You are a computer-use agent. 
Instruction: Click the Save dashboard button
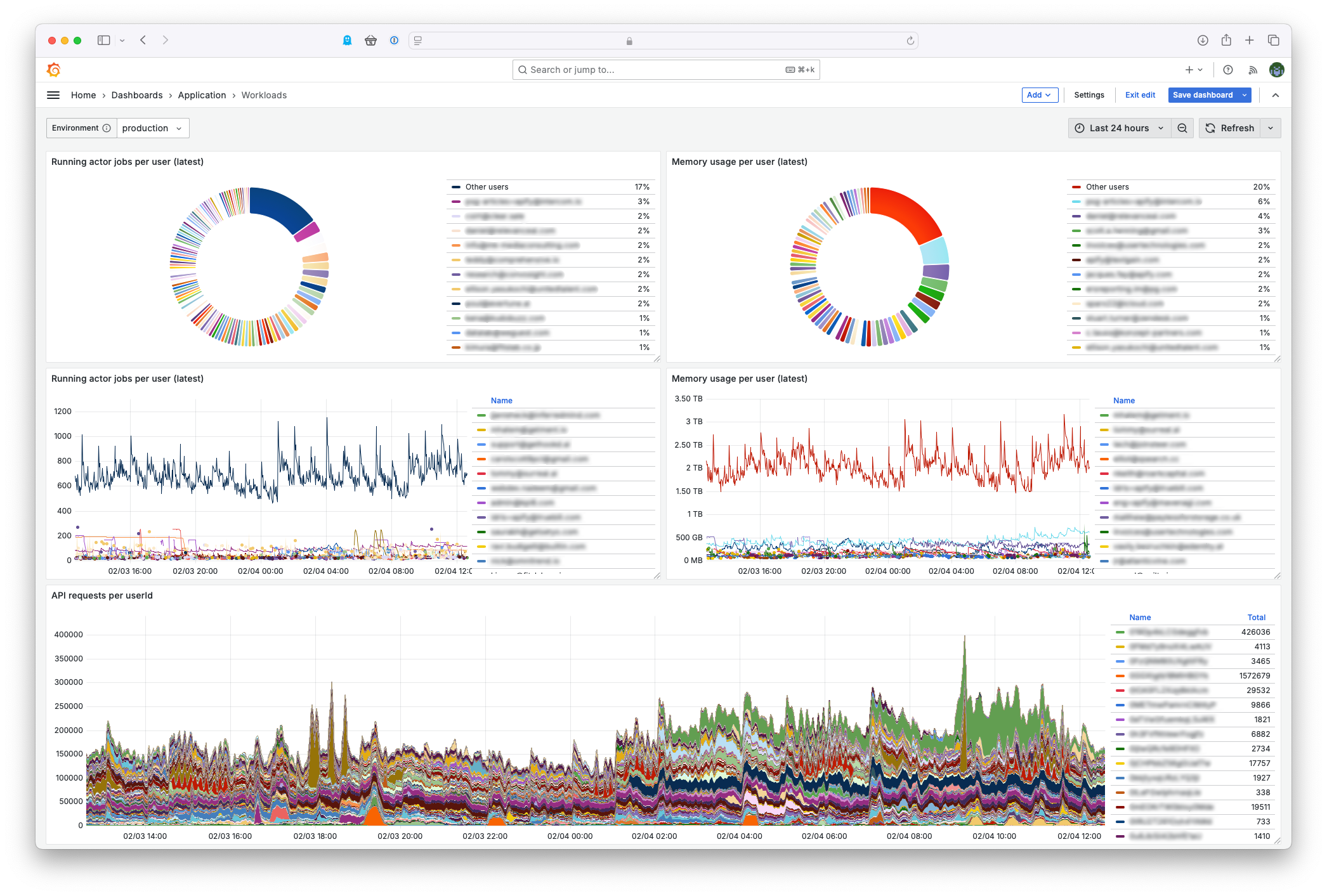point(1204,95)
